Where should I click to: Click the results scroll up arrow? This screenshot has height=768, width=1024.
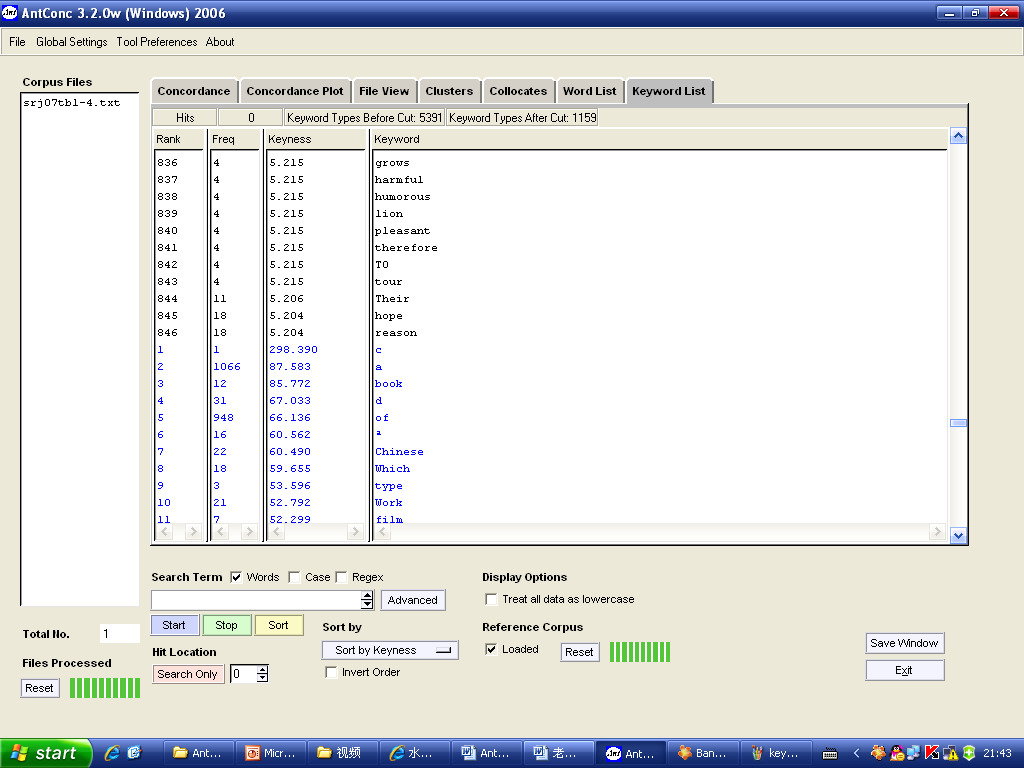(958, 136)
